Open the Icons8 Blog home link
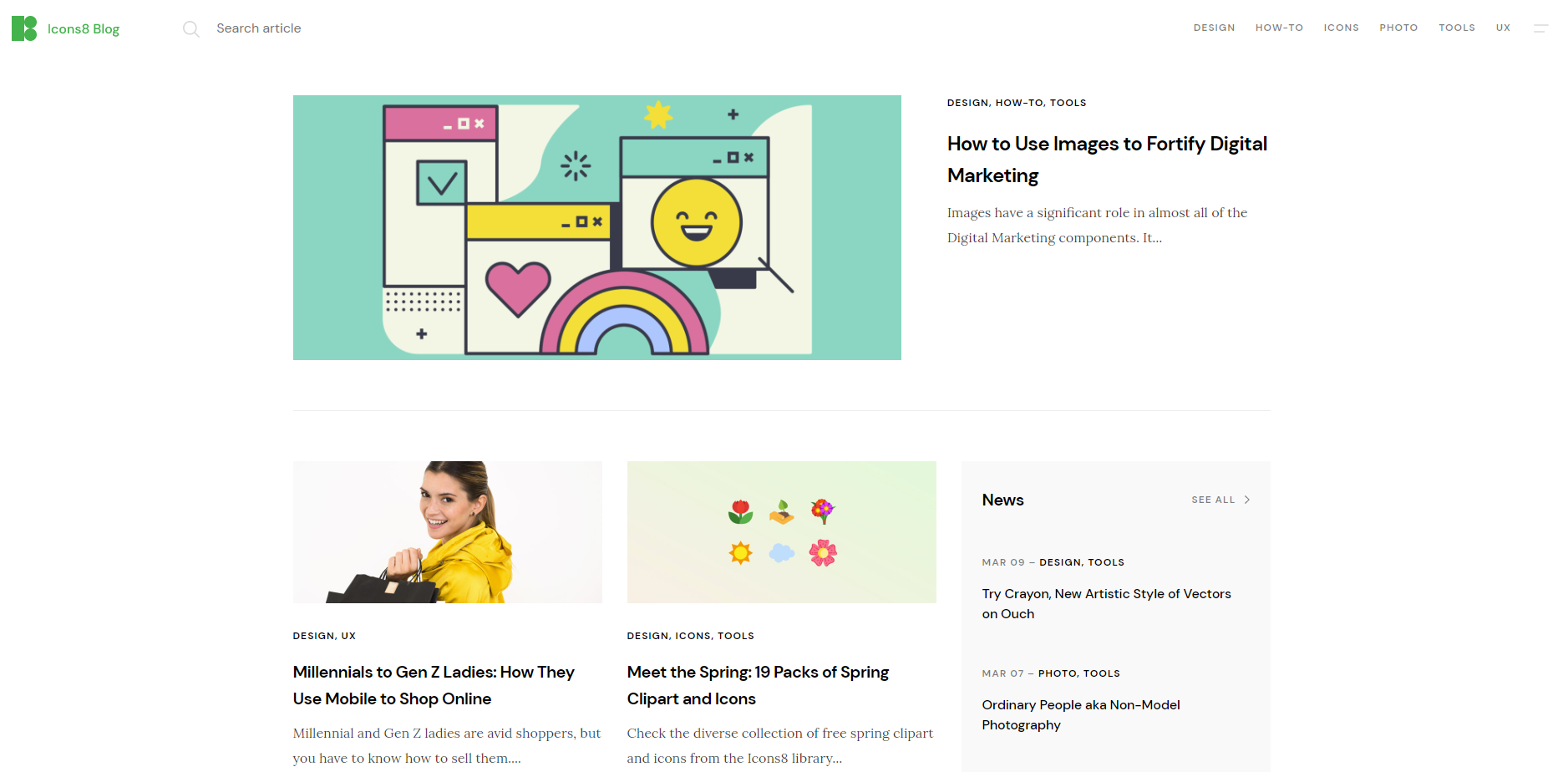 click(x=84, y=29)
